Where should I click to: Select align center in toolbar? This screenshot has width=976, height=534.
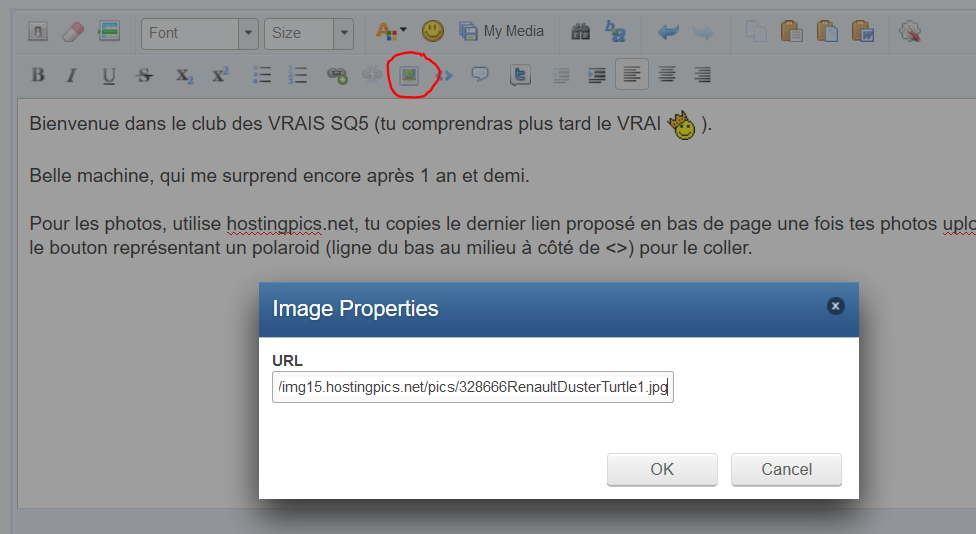click(667, 75)
